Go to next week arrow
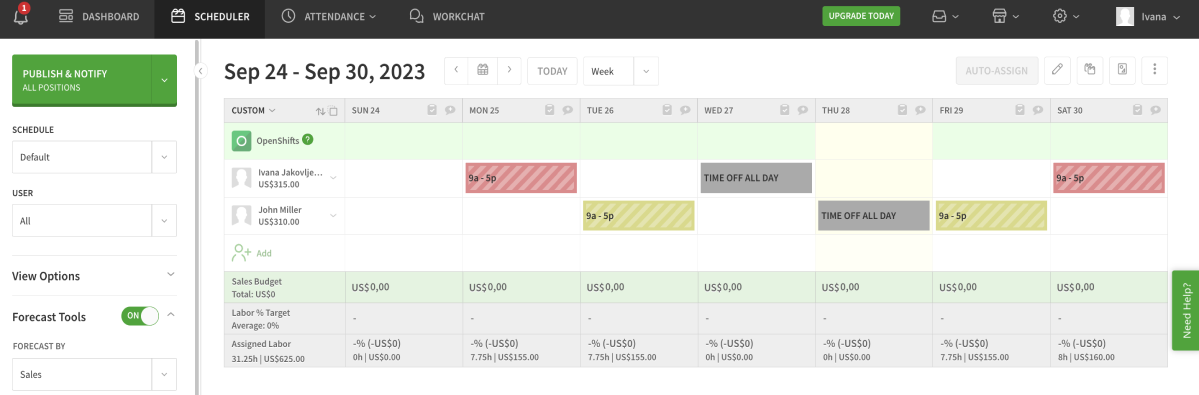1199x395 pixels. (x=509, y=70)
